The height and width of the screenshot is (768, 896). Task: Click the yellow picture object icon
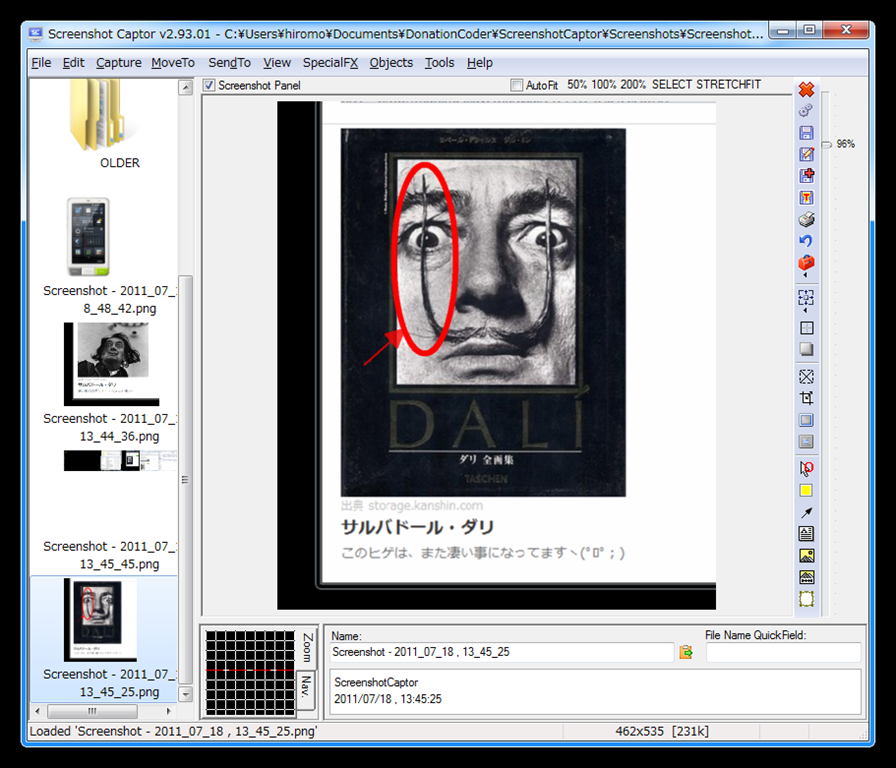806,555
